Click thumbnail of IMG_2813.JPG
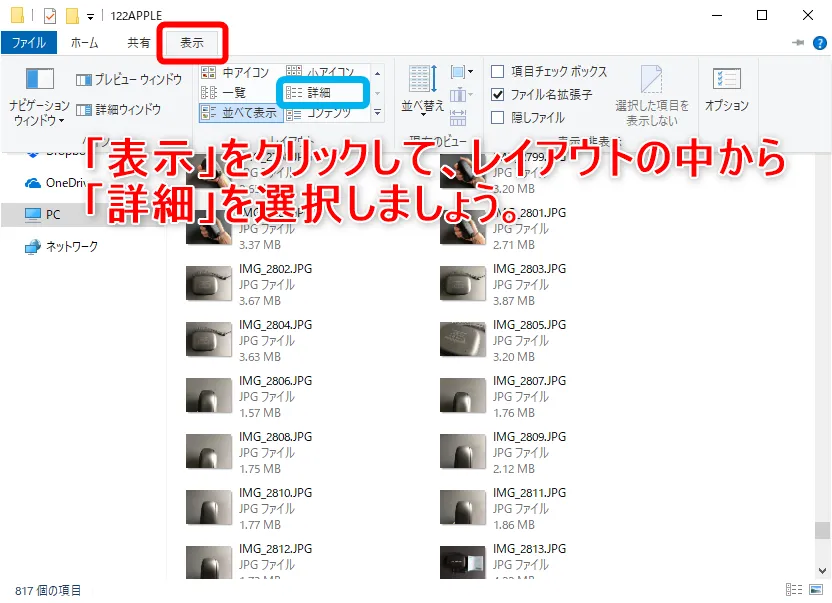This screenshot has width=832, height=603. coord(463,562)
